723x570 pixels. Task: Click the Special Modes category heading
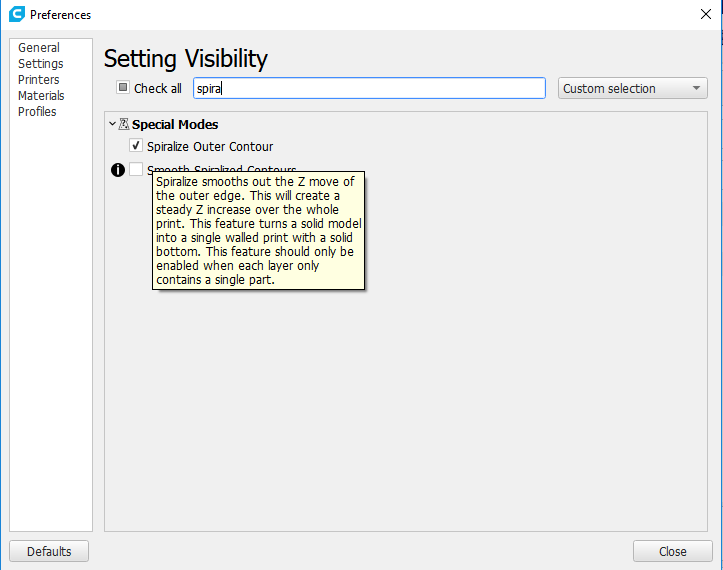(x=175, y=125)
